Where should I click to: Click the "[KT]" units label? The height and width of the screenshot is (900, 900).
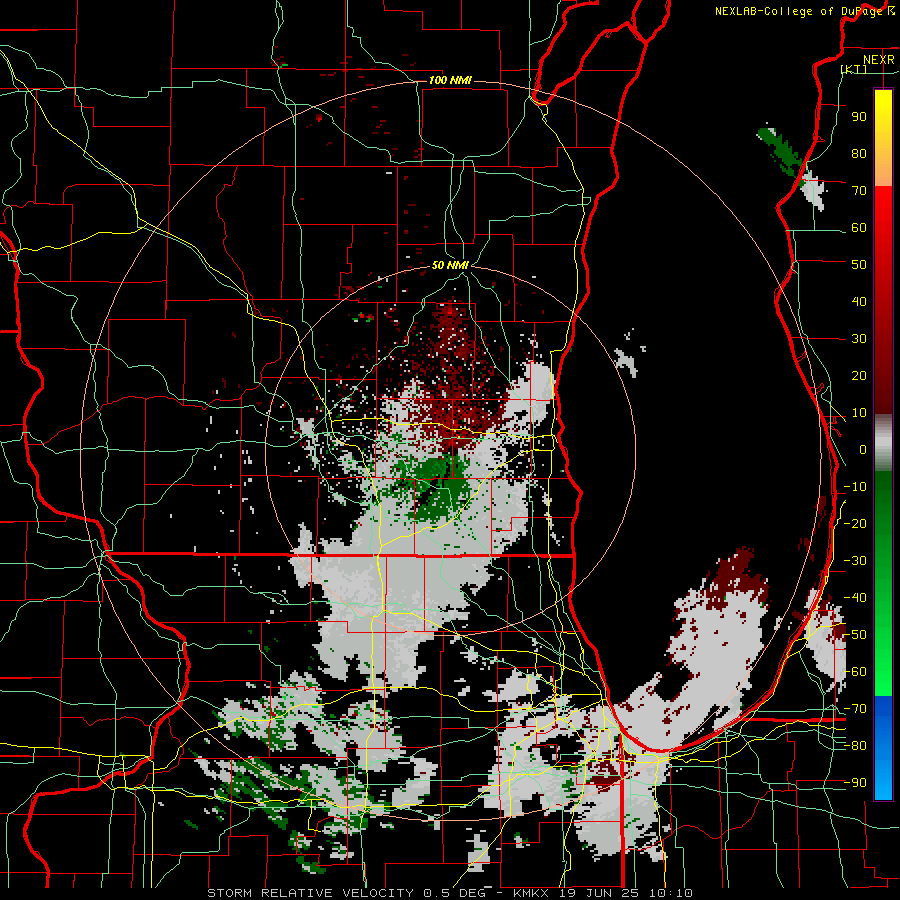[854, 69]
